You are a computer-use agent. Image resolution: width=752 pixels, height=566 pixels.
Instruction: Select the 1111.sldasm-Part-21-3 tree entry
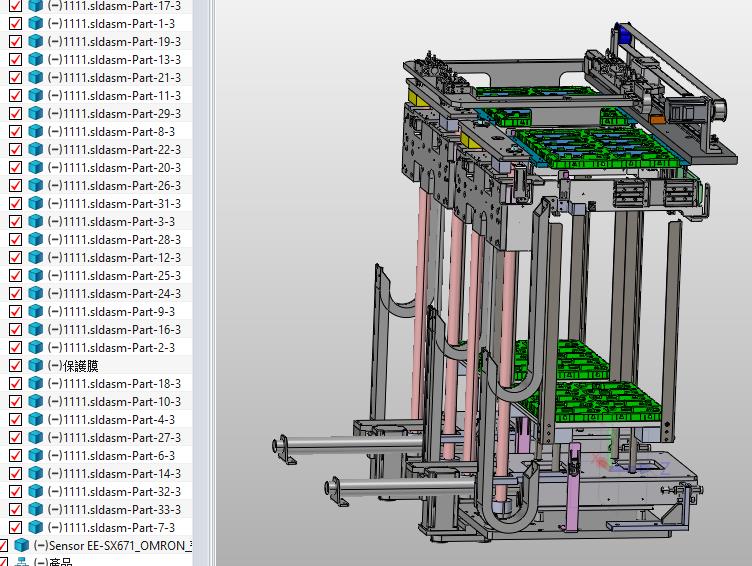coord(114,78)
